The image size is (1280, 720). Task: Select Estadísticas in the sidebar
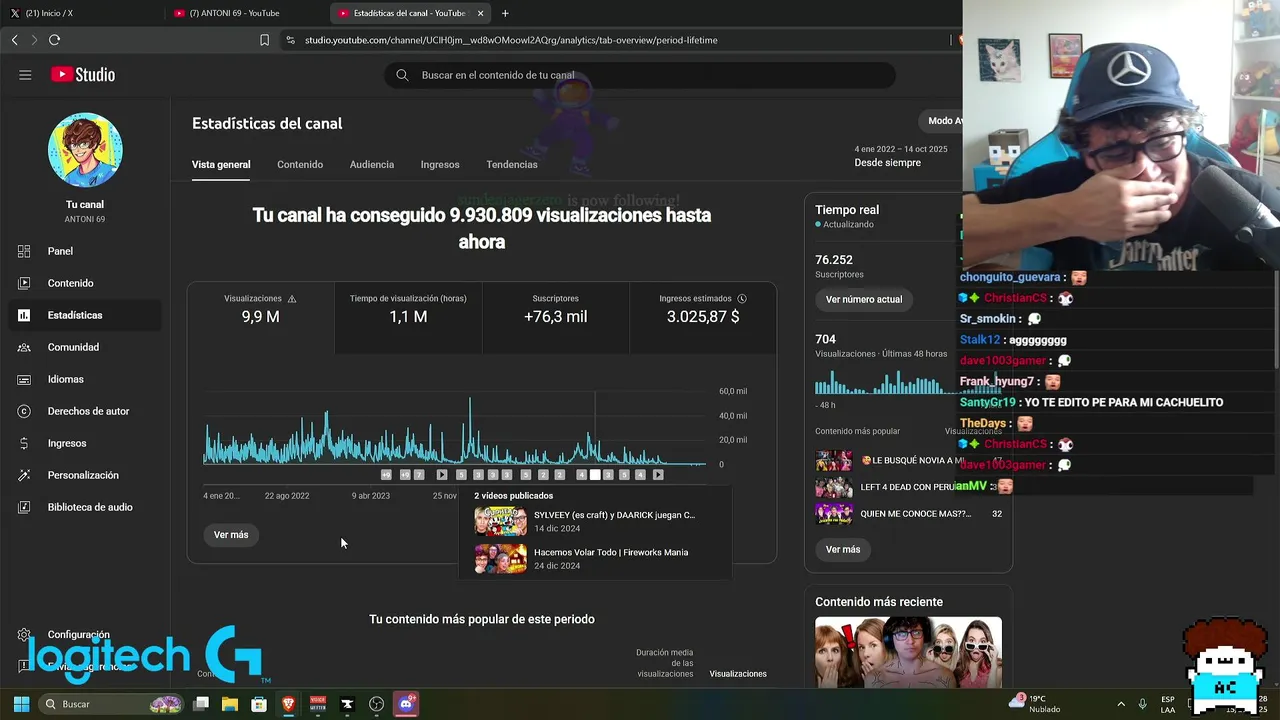(85, 315)
